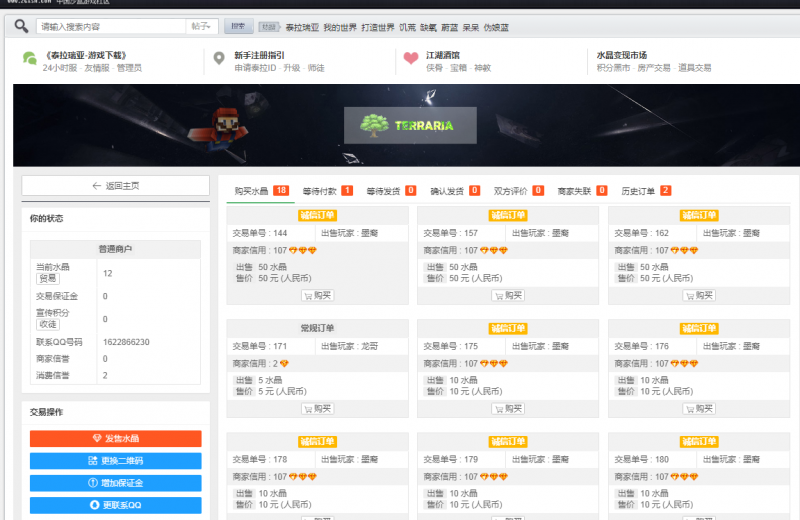Click 常规订单 label on order 171
Screen dimensions: 800x520
click(x=317, y=328)
